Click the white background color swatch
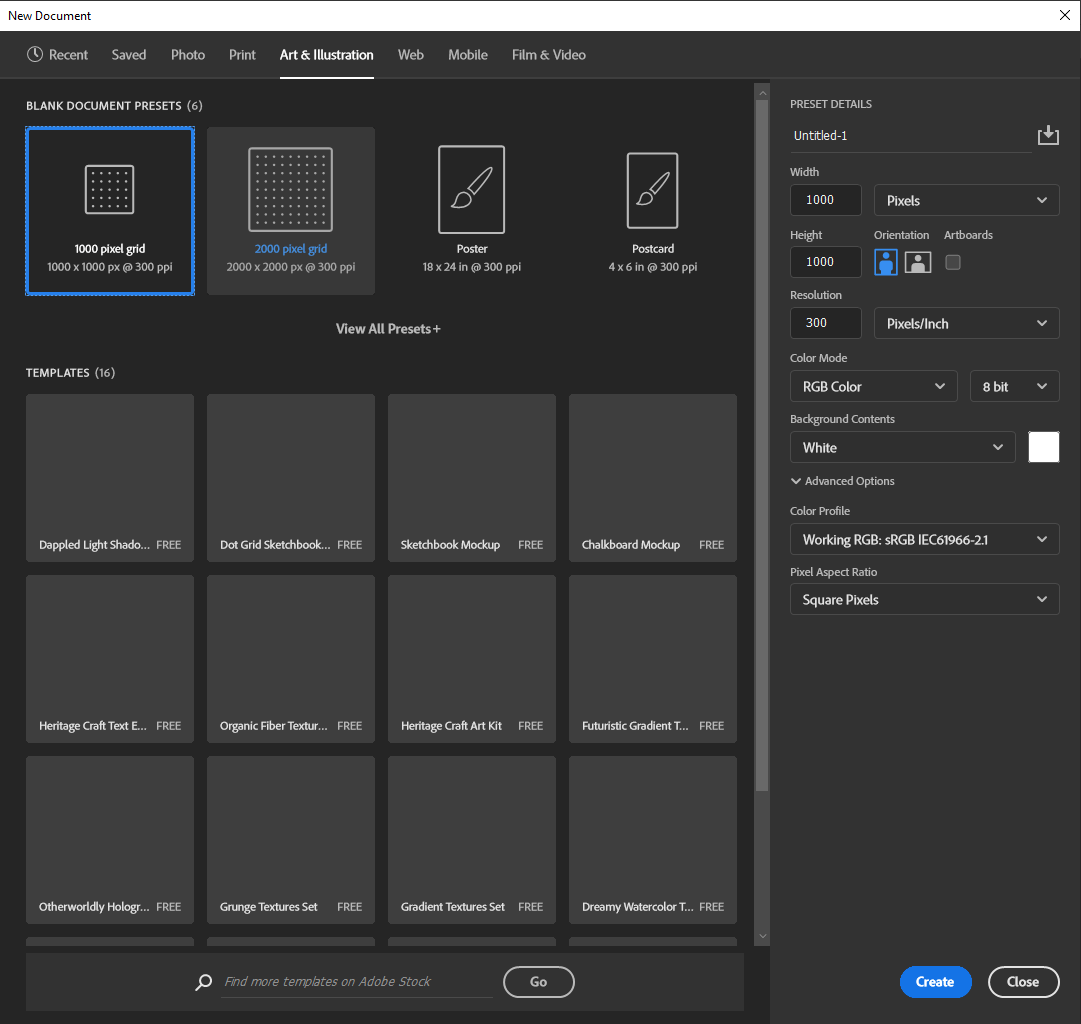 pyautogui.click(x=1043, y=447)
